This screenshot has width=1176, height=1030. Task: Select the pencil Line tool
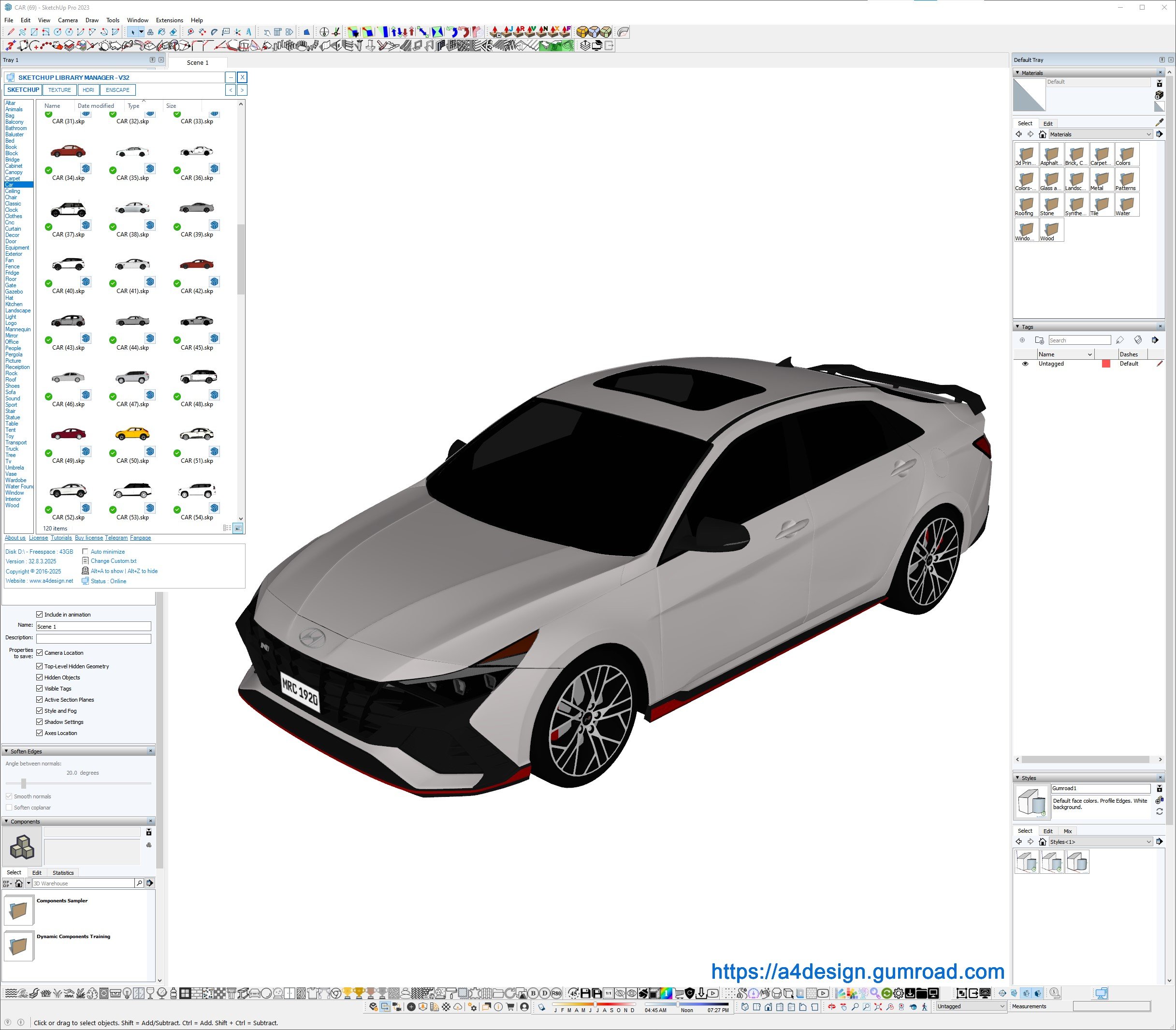point(11,32)
